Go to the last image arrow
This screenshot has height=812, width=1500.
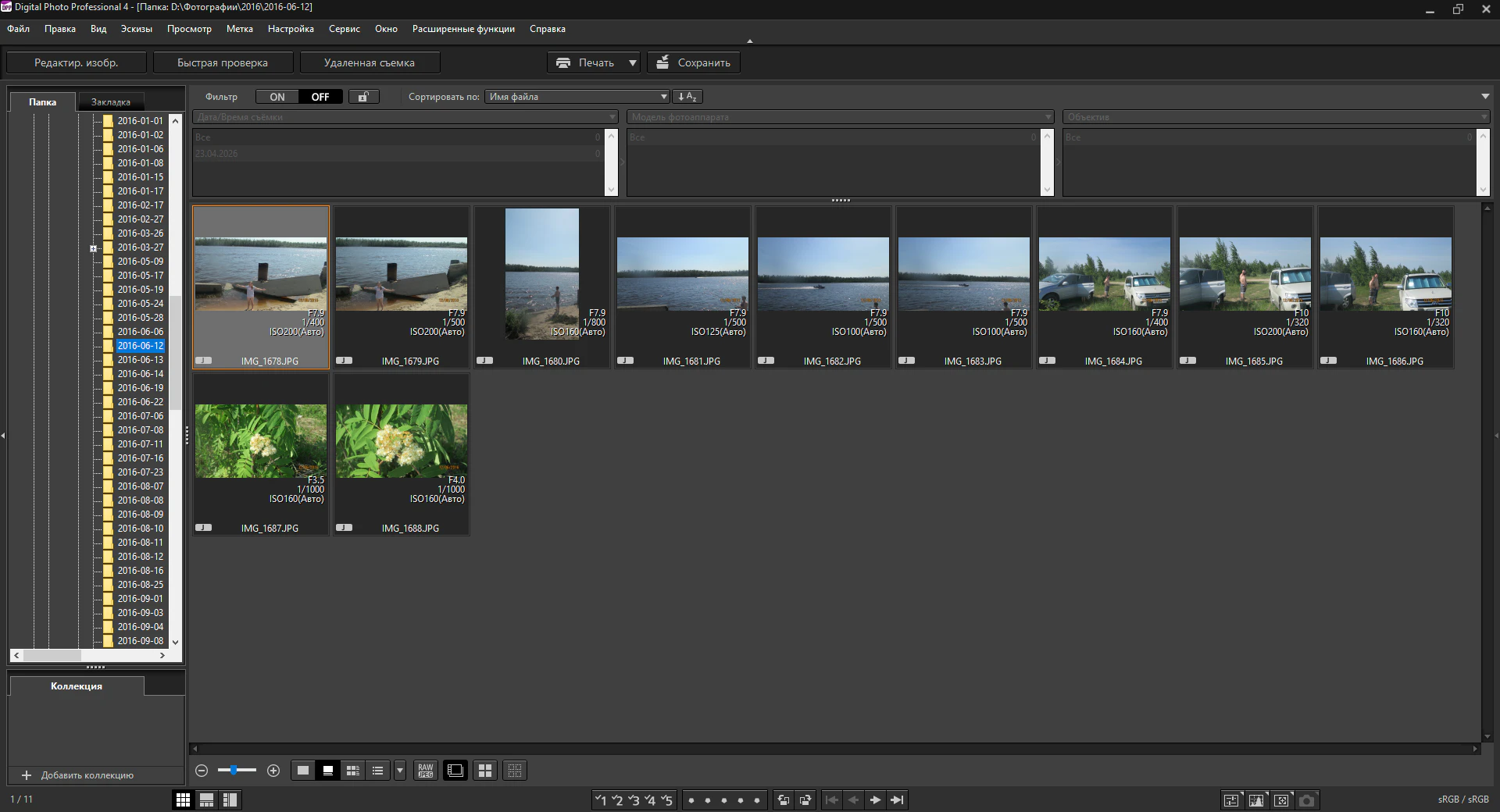pos(897,800)
